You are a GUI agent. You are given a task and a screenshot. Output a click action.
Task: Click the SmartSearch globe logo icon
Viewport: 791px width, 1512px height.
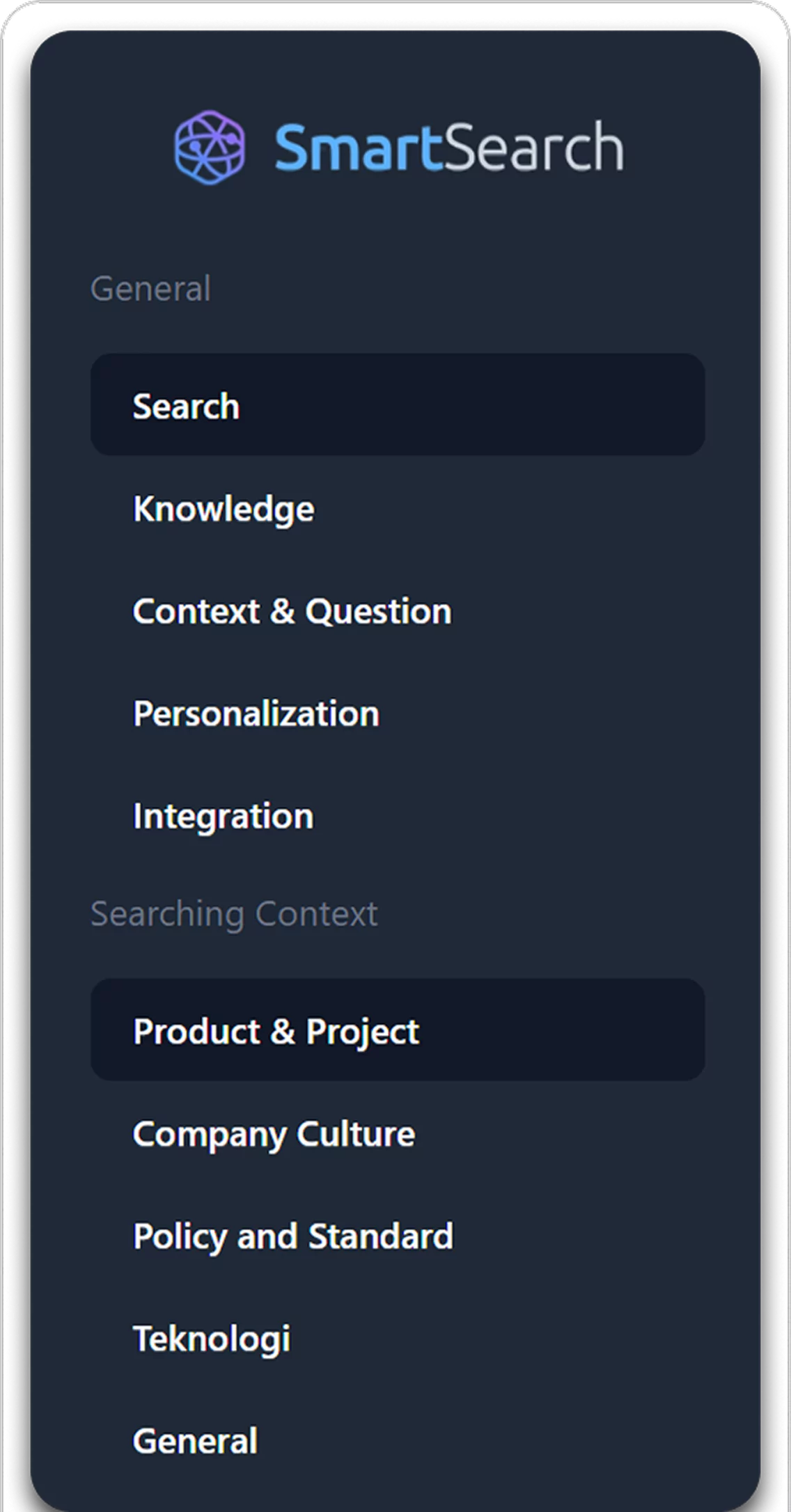pyautogui.click(x=210, y=147)
